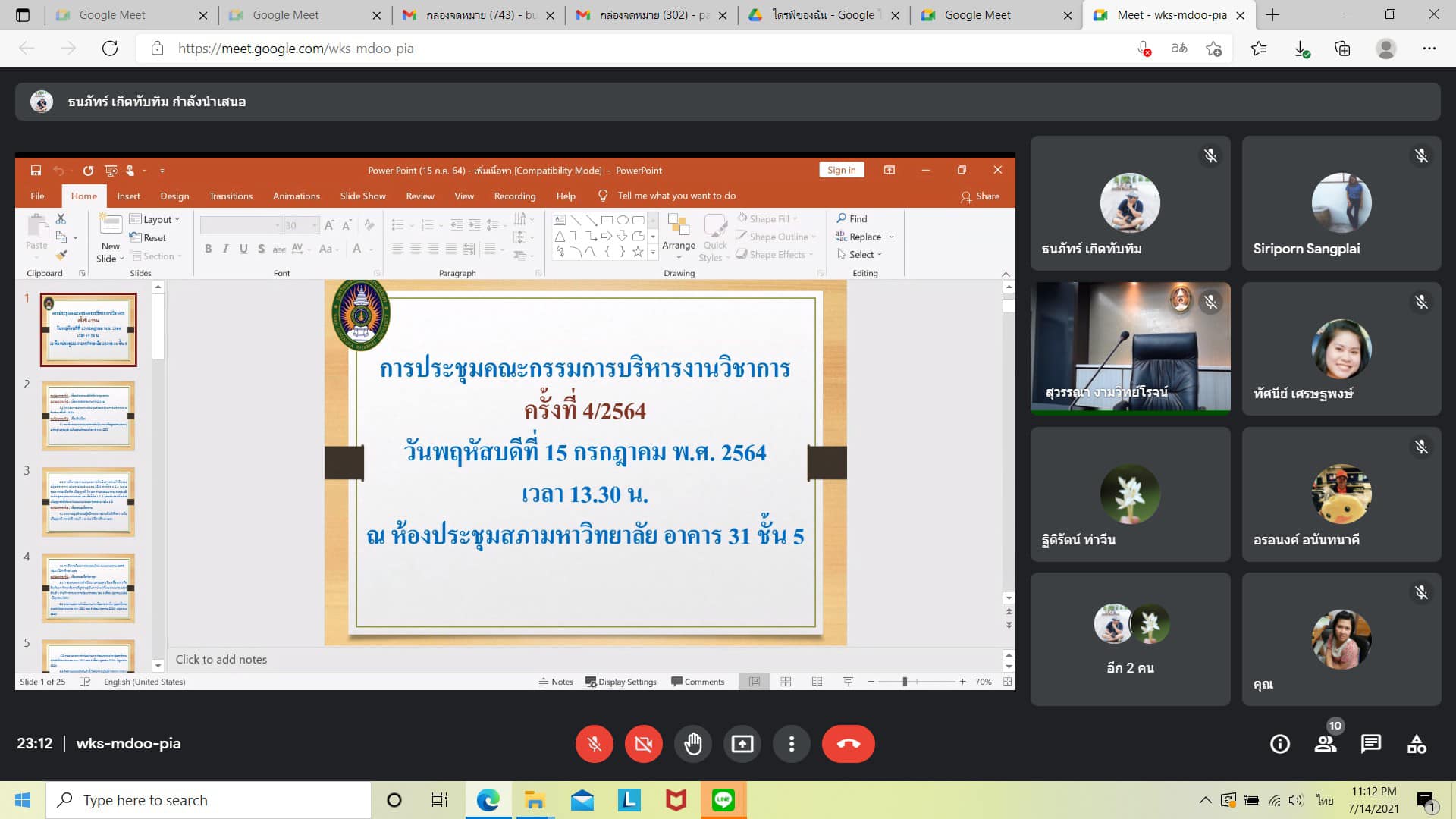The width and height of the screenshot is (1456, 819).
Task: Show the participants list icon
Action: (x=1326, y=744)
